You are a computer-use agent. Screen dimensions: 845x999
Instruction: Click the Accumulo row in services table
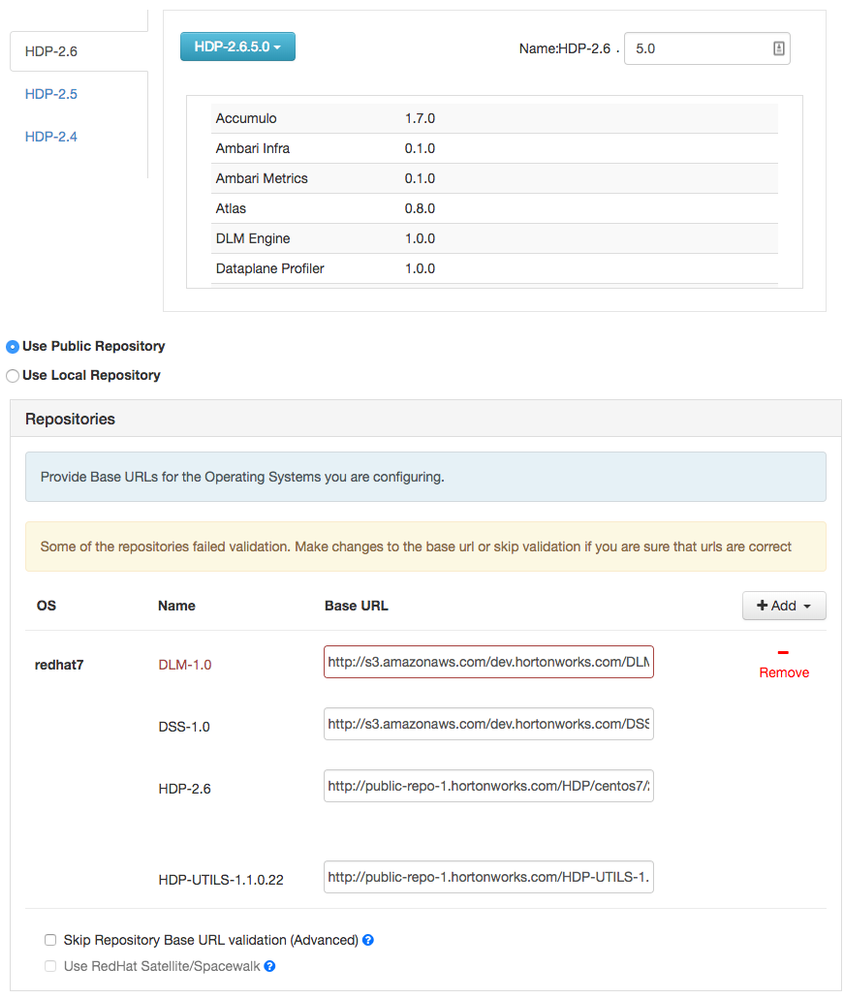(494, 118)
